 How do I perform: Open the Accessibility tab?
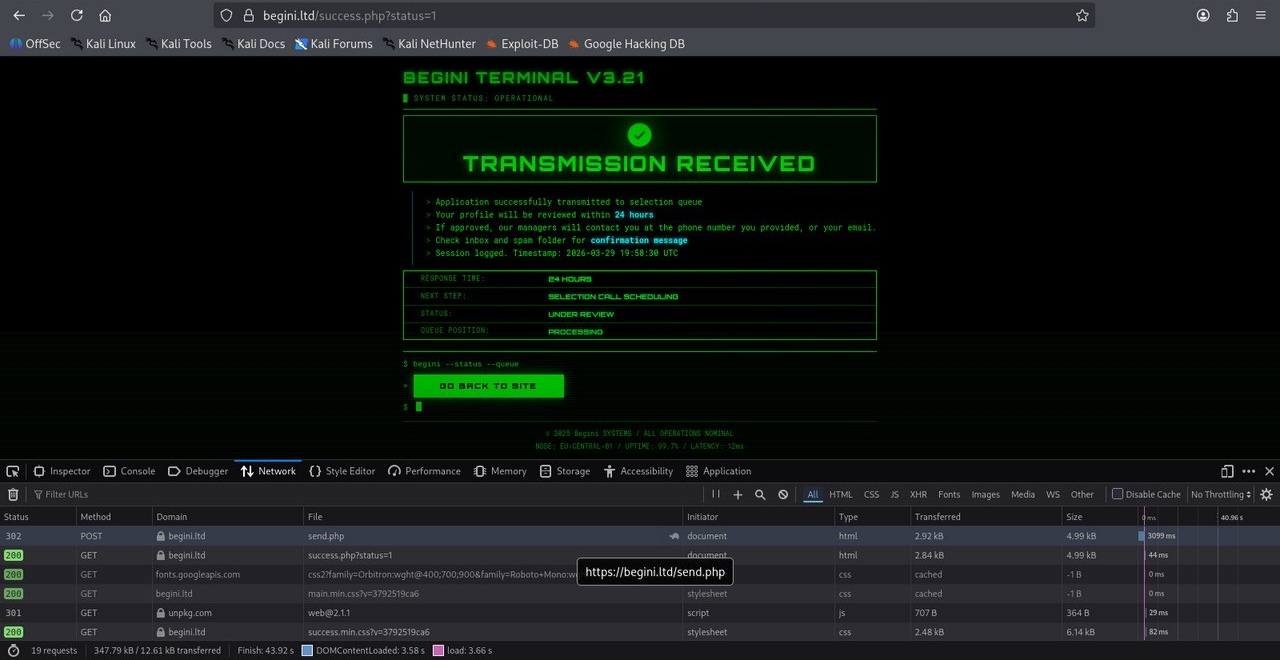coord(638,471)
